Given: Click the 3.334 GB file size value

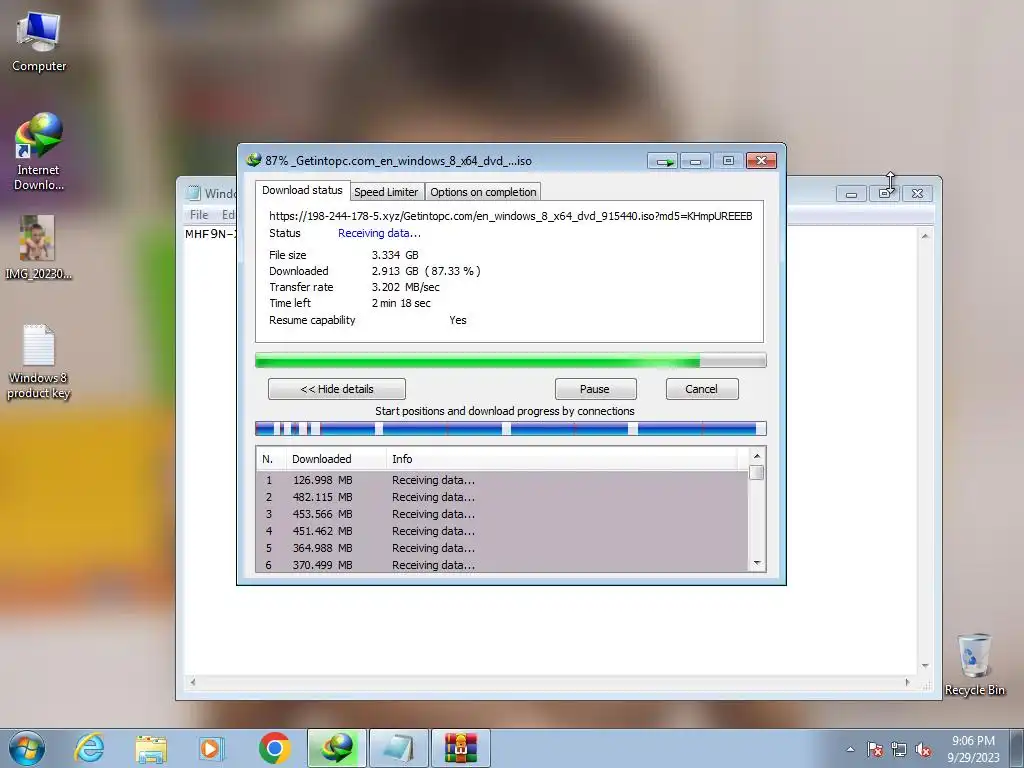Looking at the screenshot, I should coord(395,255).
